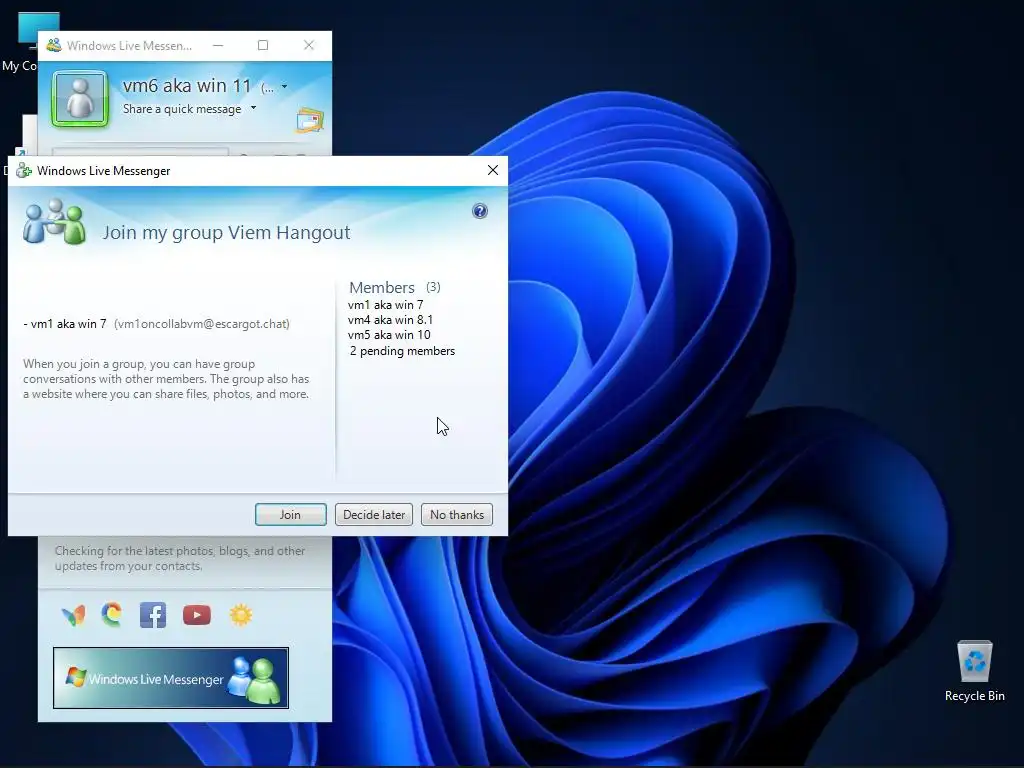Click Share a quick message text field
This screenshot has height=768, width=1024.
pyautogui.click(x=182, y=109)
